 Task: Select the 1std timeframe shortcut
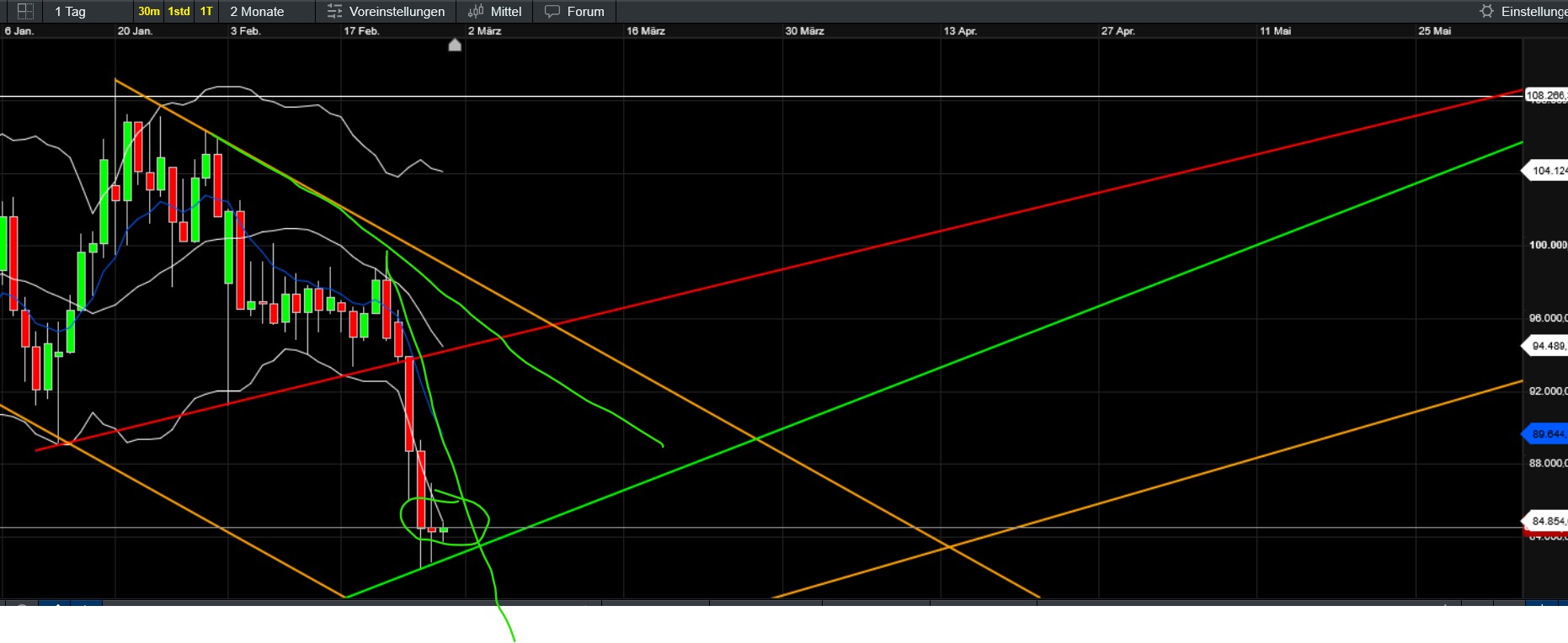click(179, 12)
